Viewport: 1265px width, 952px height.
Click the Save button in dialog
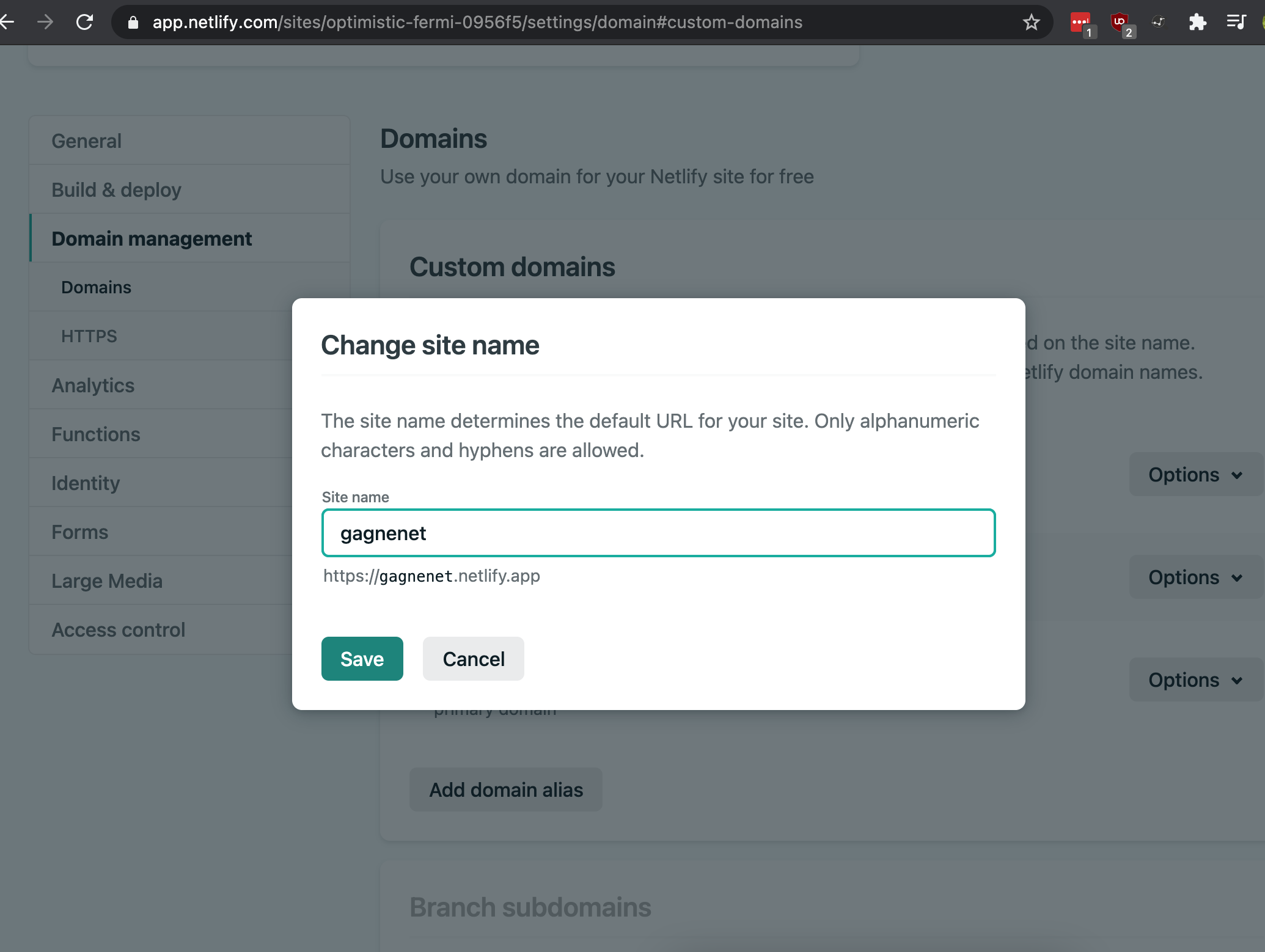tap(362, 658)
